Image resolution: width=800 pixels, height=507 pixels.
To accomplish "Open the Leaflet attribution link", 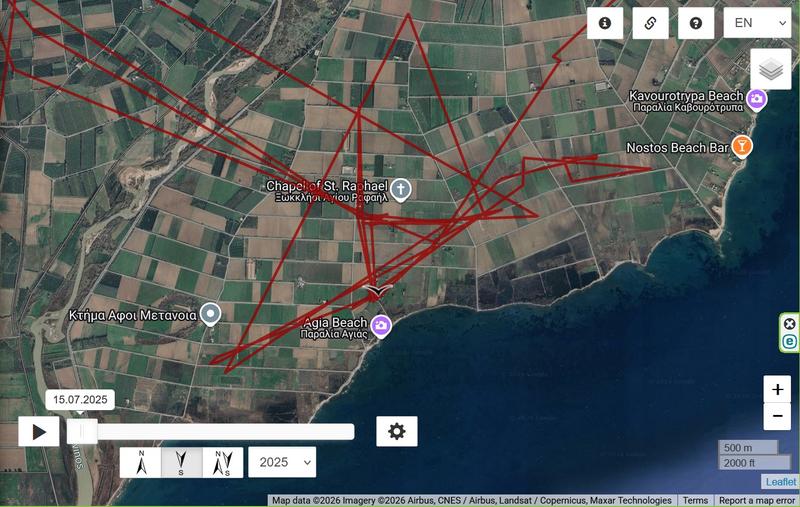I will tap(781, 481).
